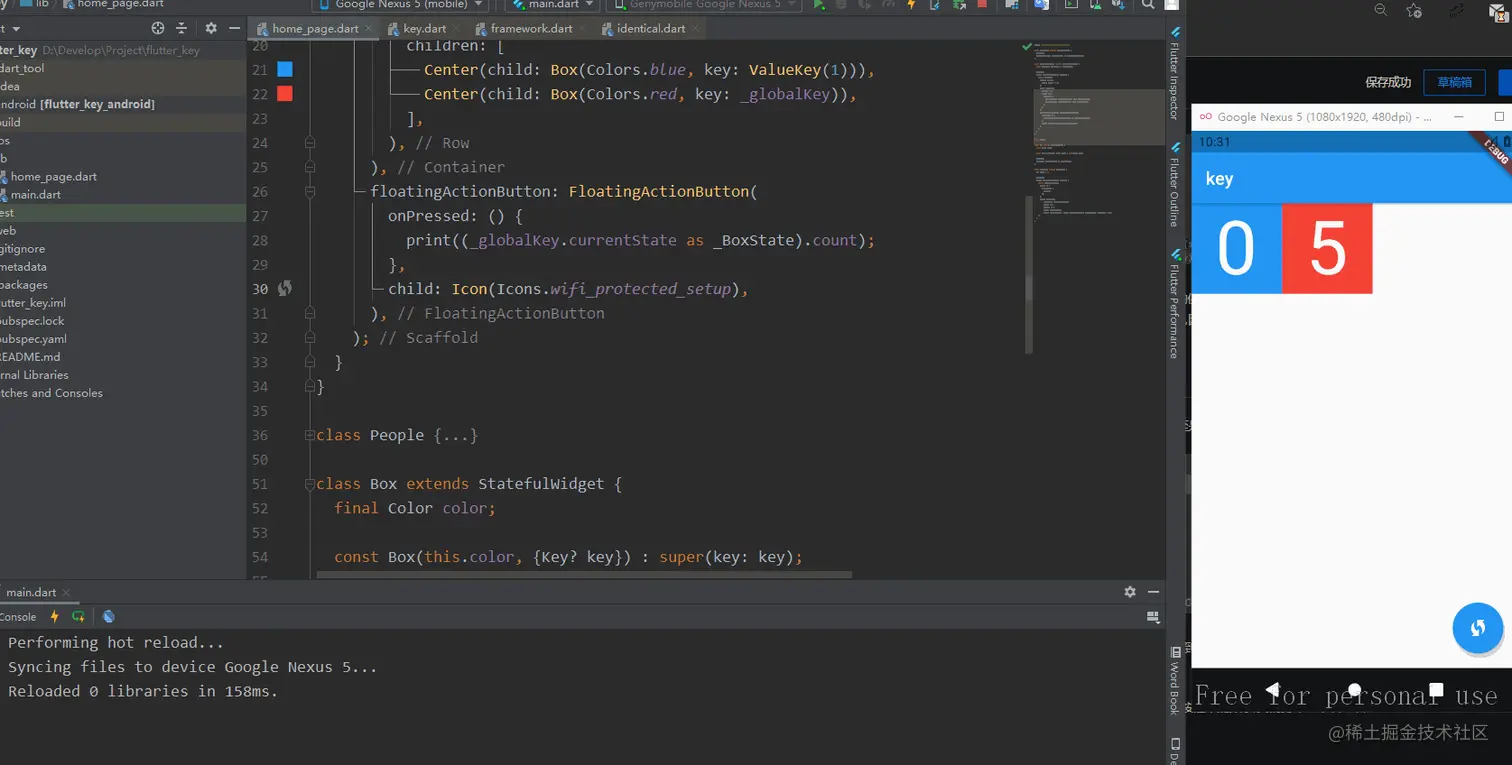Screen dimensions: 1512x765
Task: Open Dart DevTools from console toolbar
Action: point(108,617)
